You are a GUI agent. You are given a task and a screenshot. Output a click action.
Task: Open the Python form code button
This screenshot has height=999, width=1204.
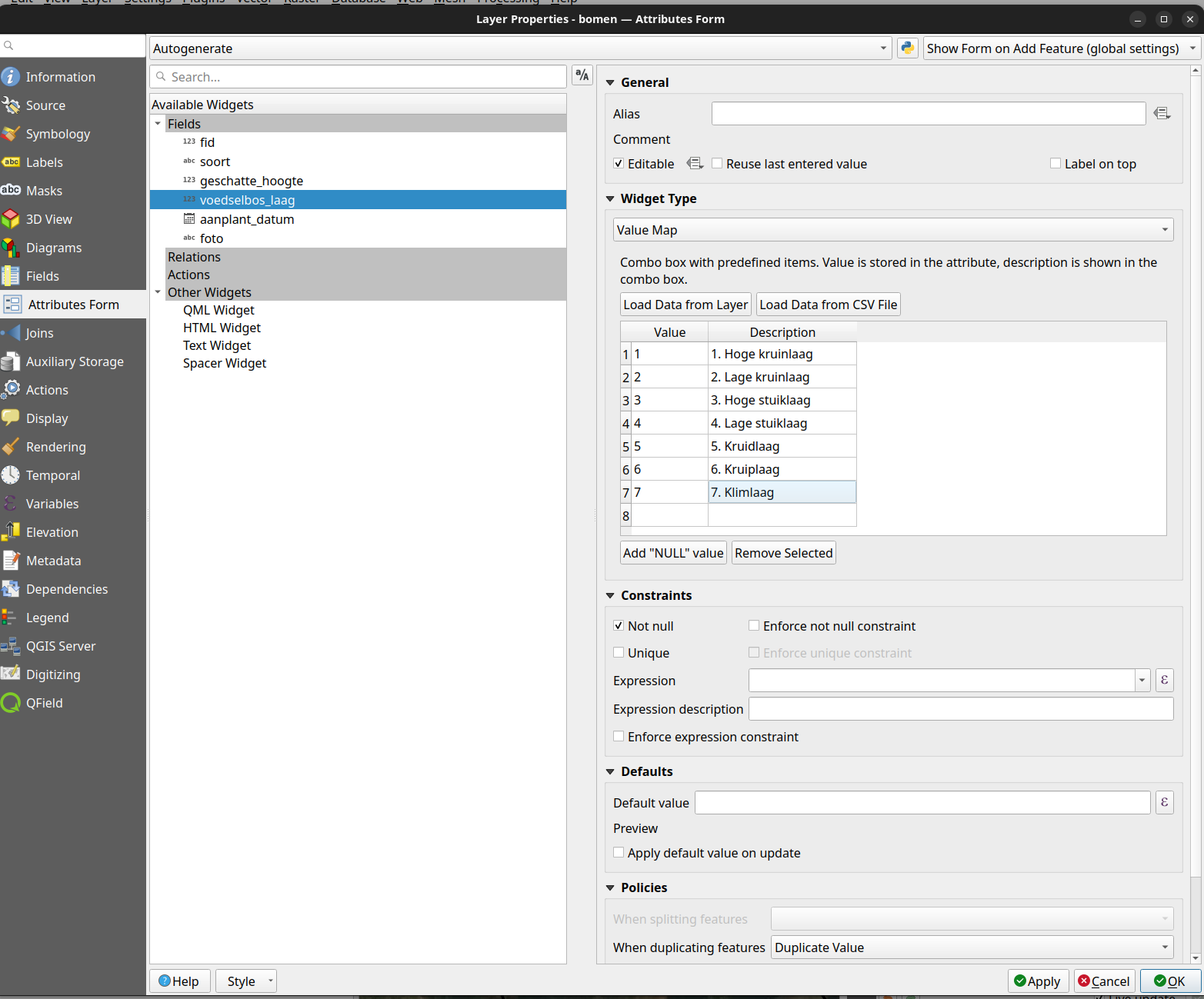pyautogui.click(x=907, y=48)
